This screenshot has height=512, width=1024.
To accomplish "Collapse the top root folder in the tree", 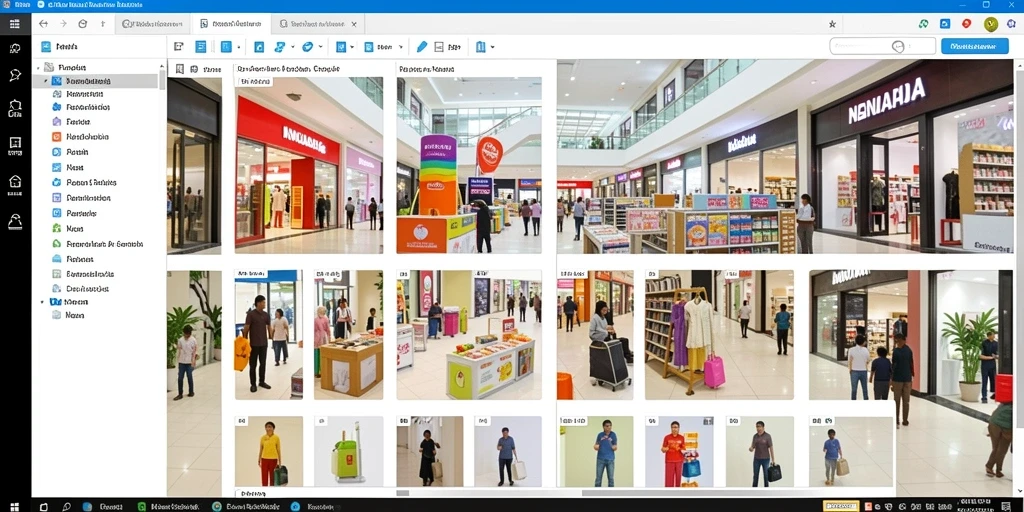I will pos(39,67).
